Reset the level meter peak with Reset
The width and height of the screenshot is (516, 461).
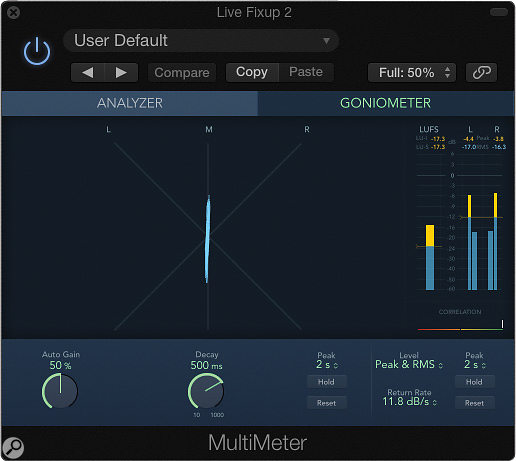point(474,403)
